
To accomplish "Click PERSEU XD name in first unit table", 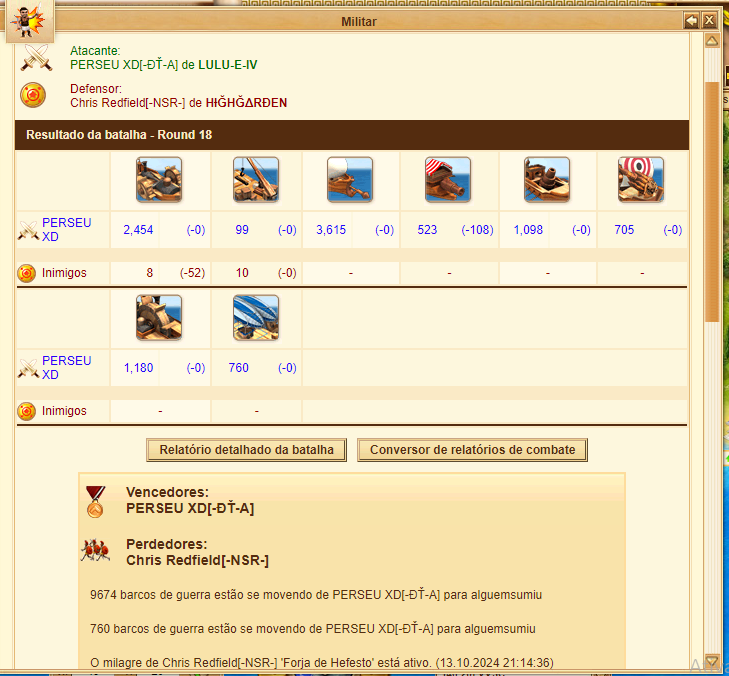I will pos(66,230).
